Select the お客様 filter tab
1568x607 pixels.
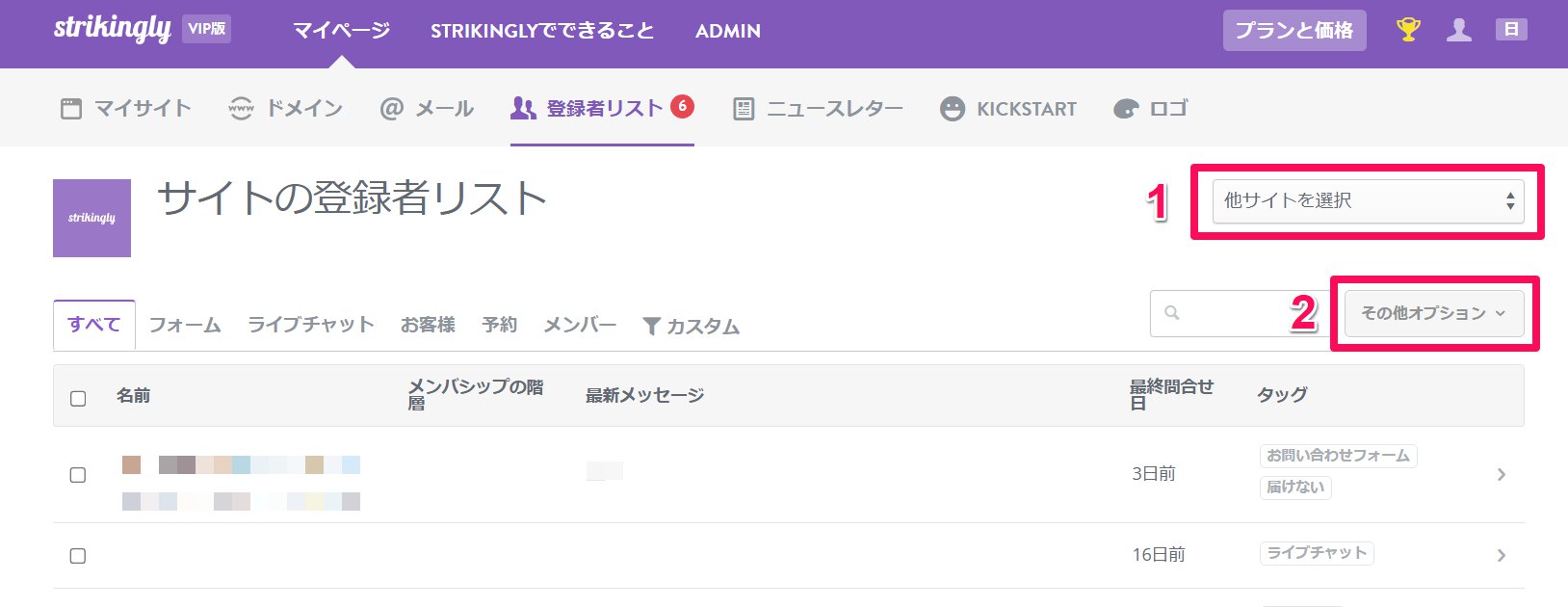tap(429, 326)
